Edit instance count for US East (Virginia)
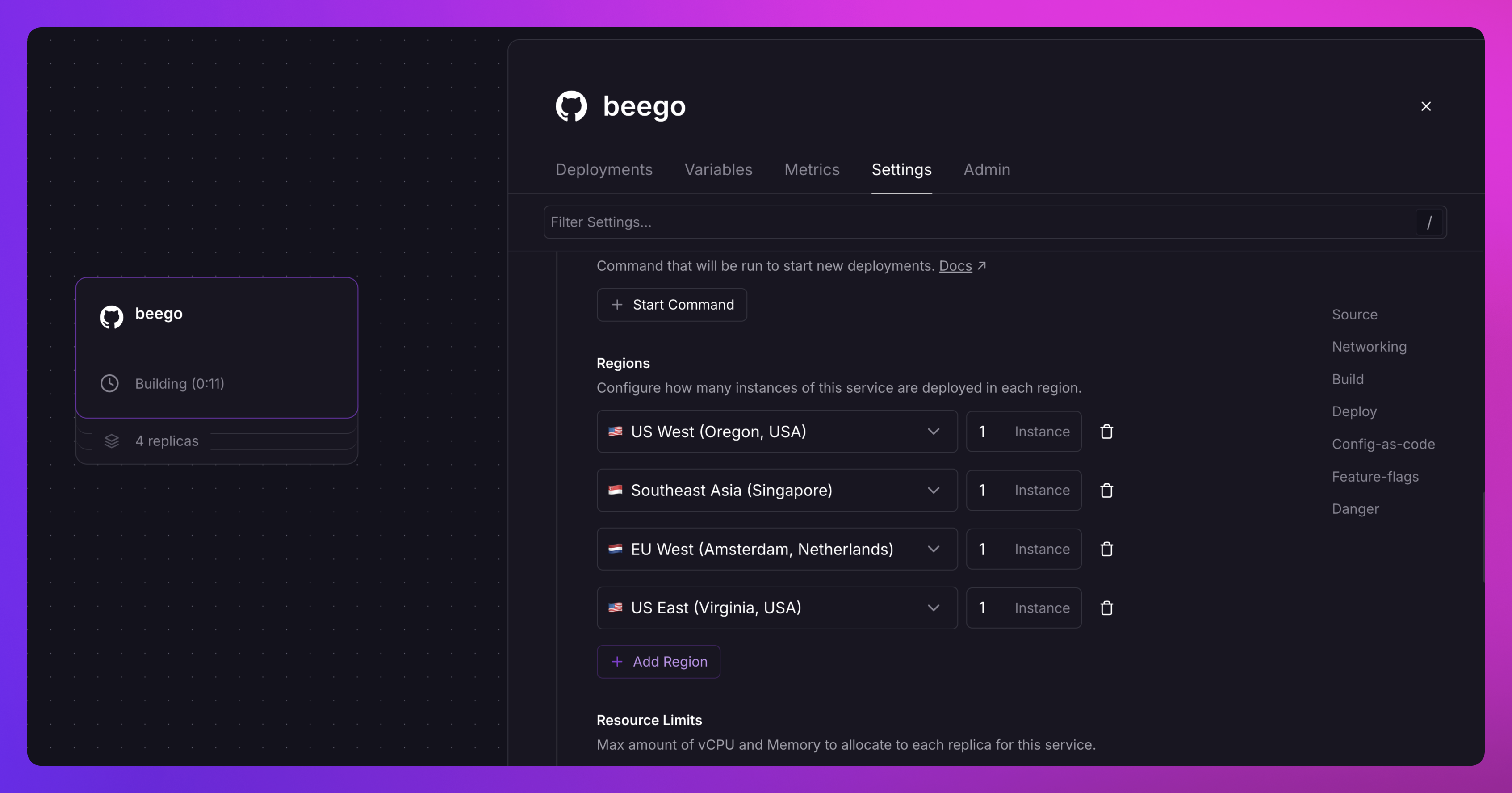1512x793 pixels. [x=1024, y=608]
